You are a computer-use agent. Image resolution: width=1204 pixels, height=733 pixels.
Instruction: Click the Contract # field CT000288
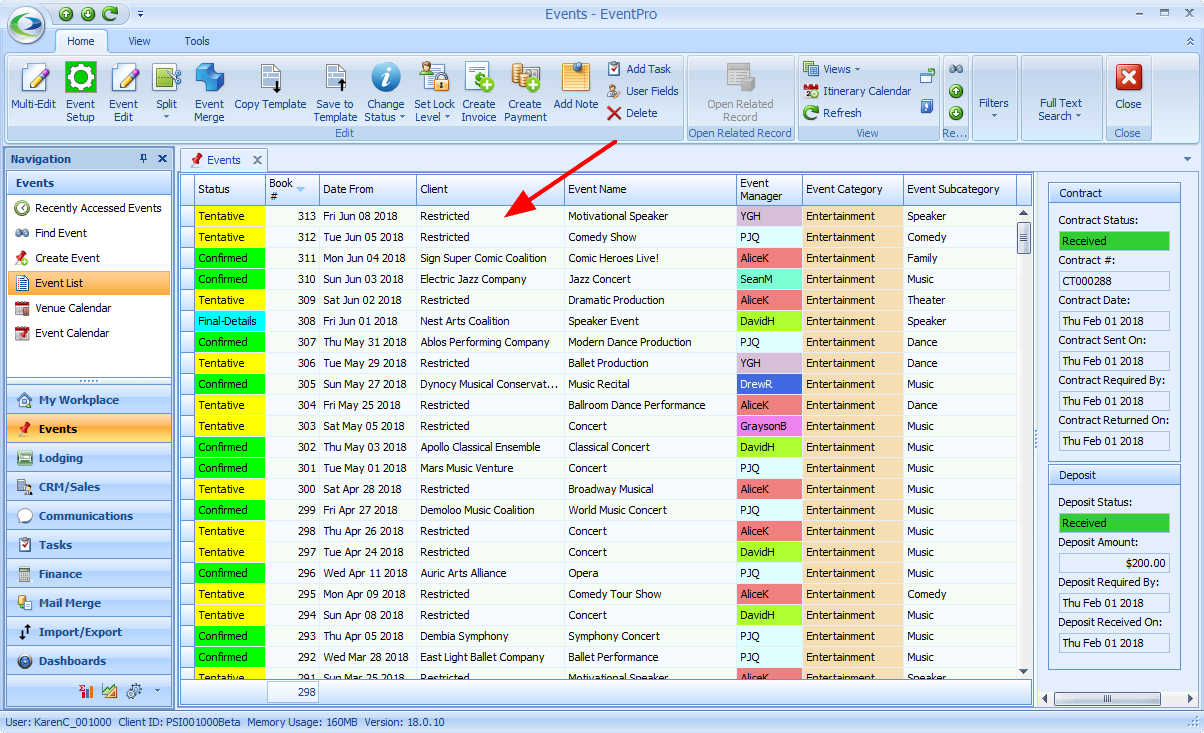[x=1114, y=281]
